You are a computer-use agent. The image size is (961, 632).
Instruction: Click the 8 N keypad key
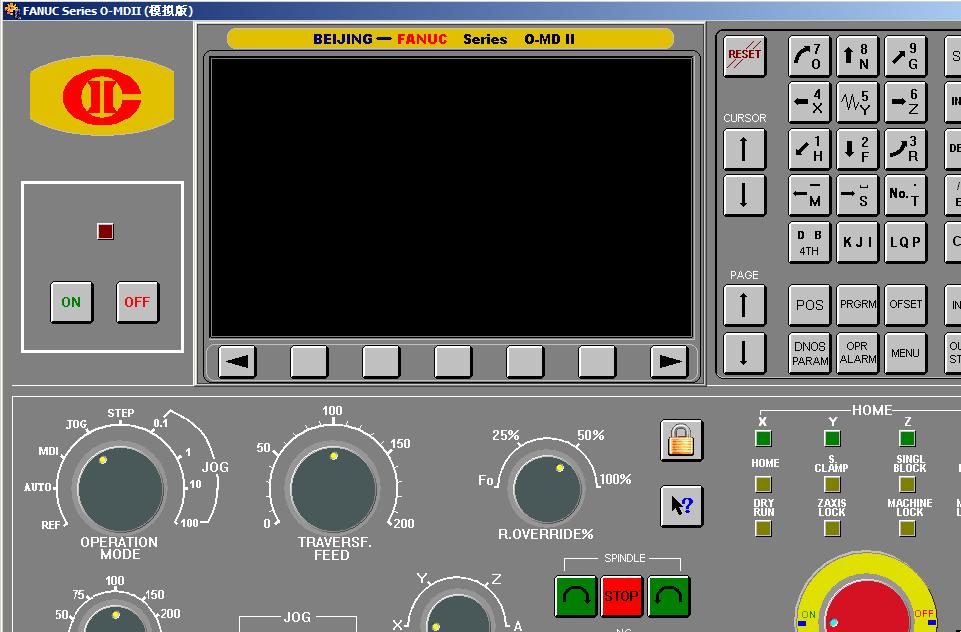(857, 56)
